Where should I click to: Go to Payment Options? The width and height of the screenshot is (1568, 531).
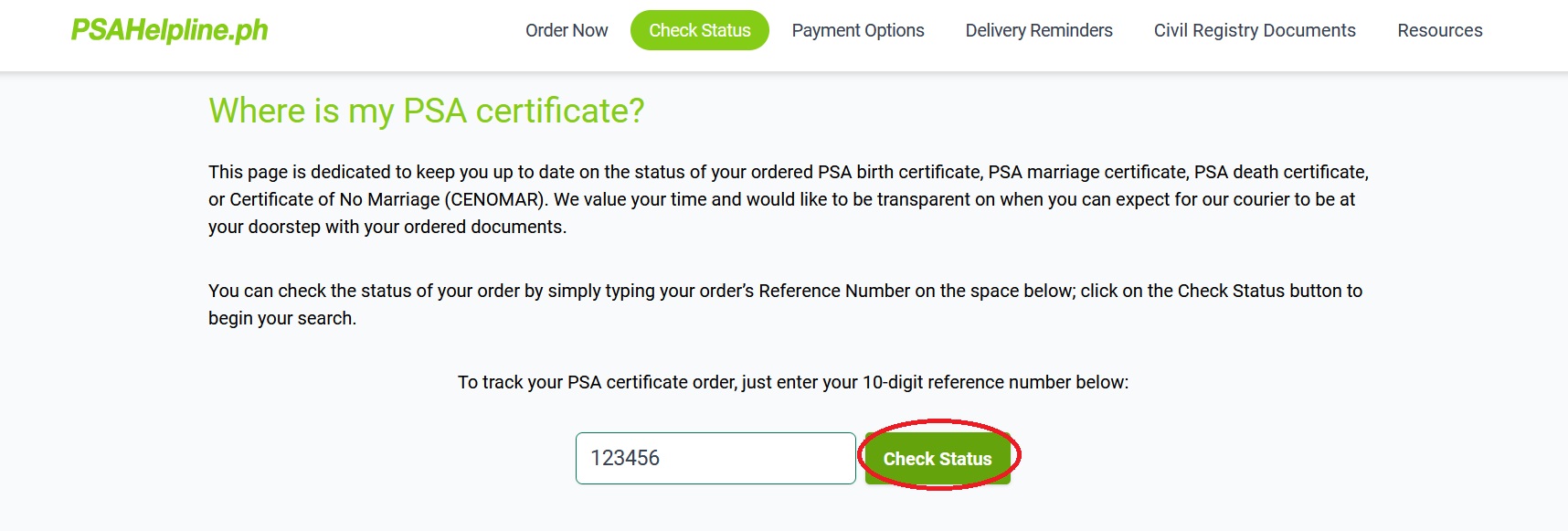(x=858, y=30)
